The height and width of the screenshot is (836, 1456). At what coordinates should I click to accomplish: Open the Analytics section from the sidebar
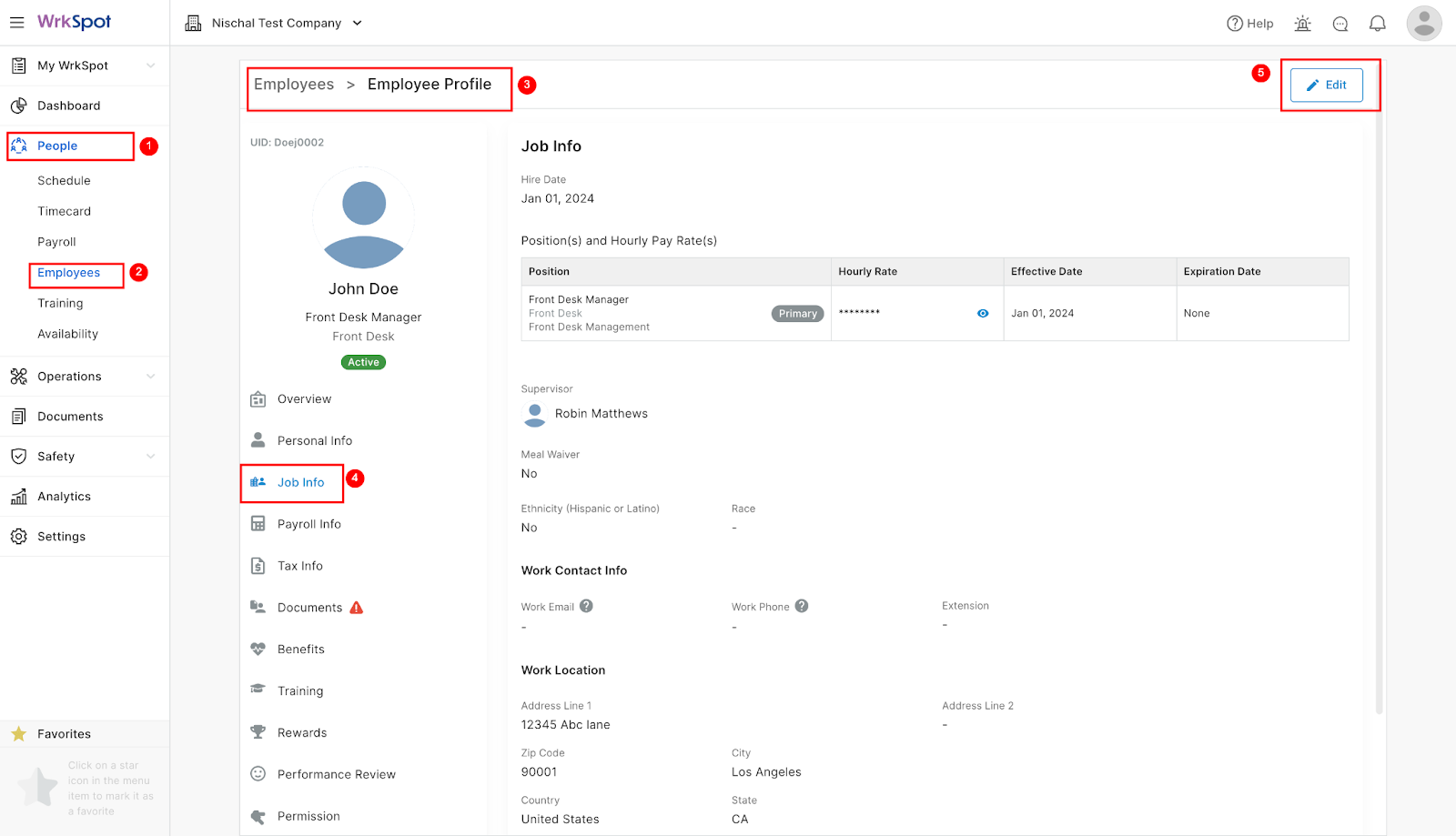click(x=64, y=496)
